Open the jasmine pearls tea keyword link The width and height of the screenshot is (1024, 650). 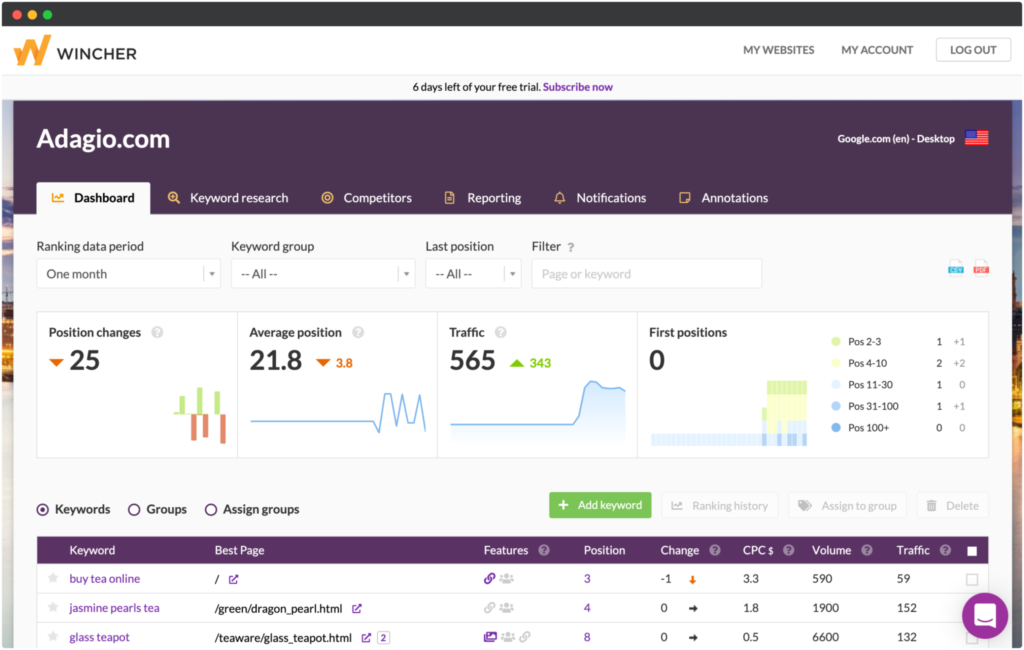click(x=114, y=608)
